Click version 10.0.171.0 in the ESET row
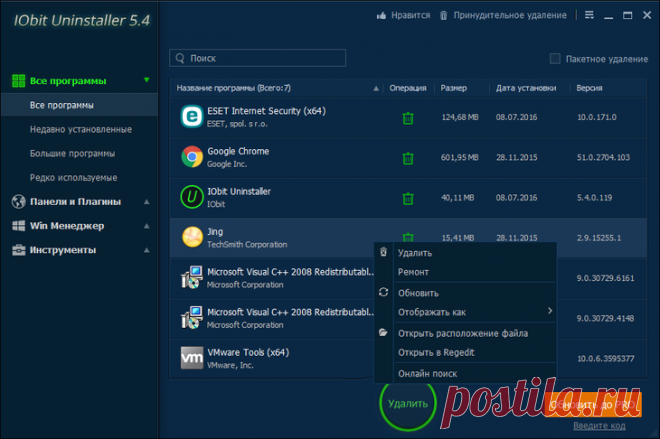The image size is (660, 439). click(596, 117)
